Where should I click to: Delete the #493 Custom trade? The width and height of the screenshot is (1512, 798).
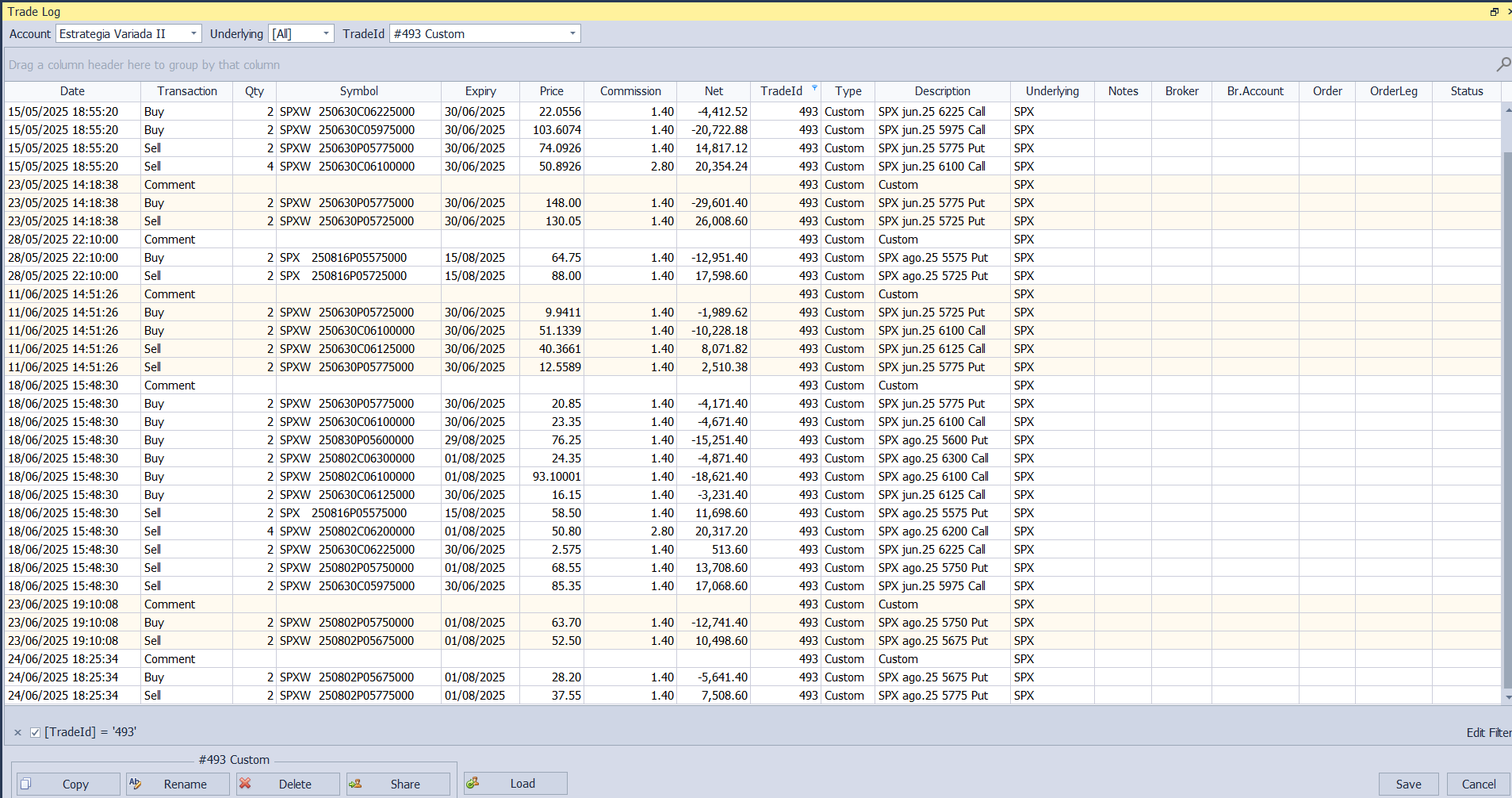(x=288, y=784)
